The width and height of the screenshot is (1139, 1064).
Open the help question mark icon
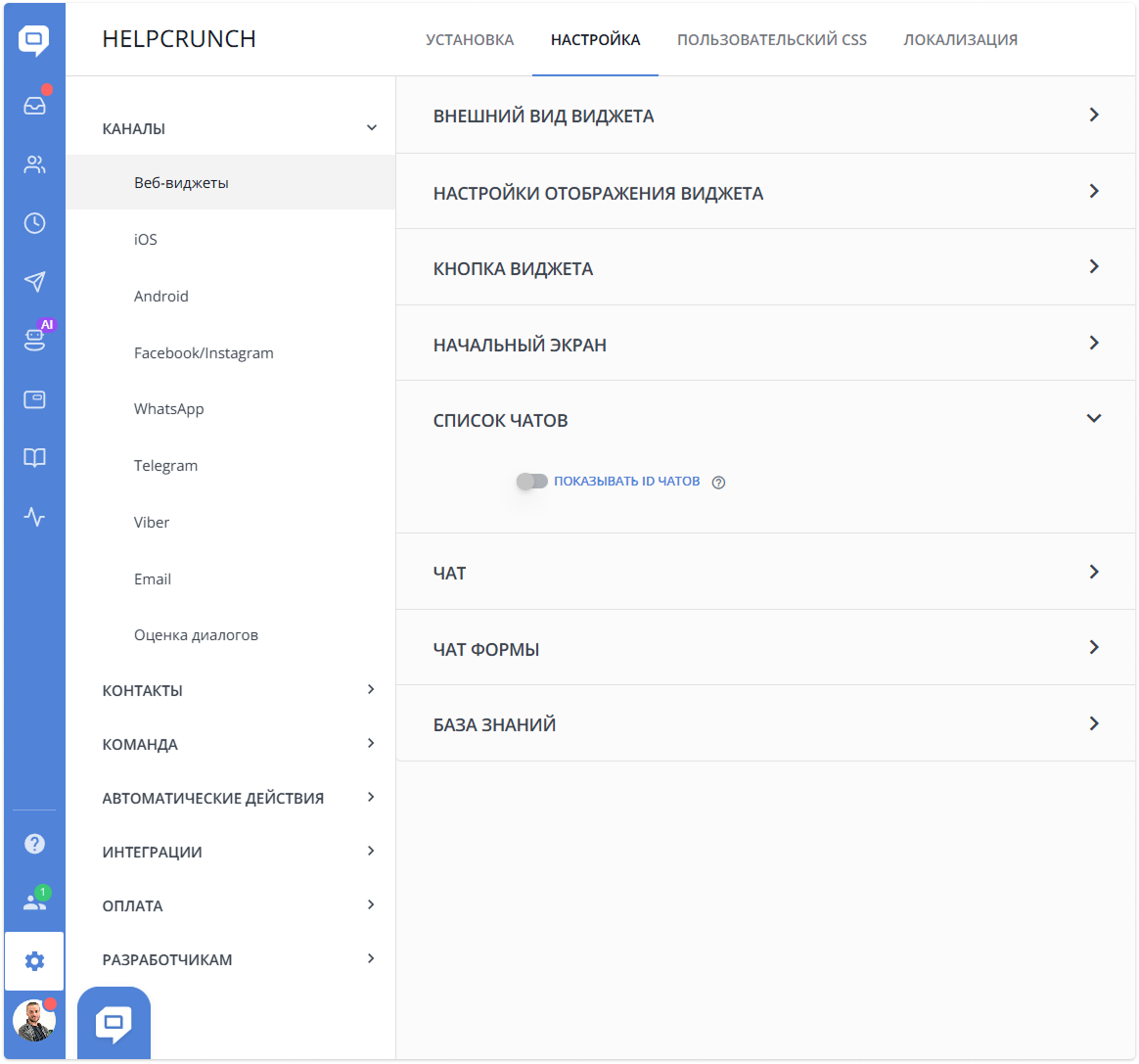coord(35,843)
